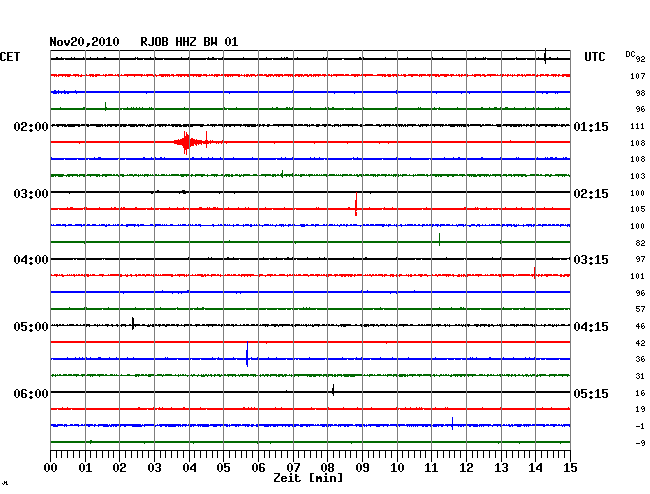Click the 05:15 UTC time label
The image size is (650, 494).
591,393
